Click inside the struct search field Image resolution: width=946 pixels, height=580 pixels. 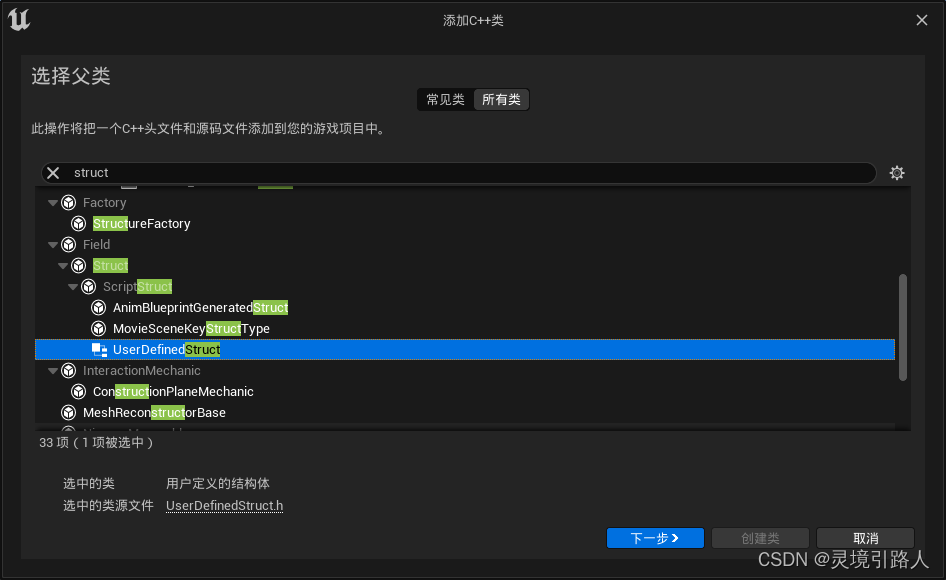[400, 172]
